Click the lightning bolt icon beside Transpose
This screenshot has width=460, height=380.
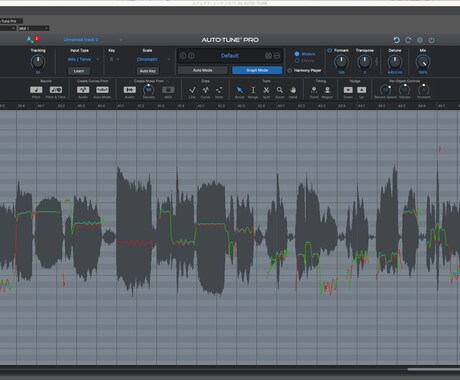pos(377,62)
